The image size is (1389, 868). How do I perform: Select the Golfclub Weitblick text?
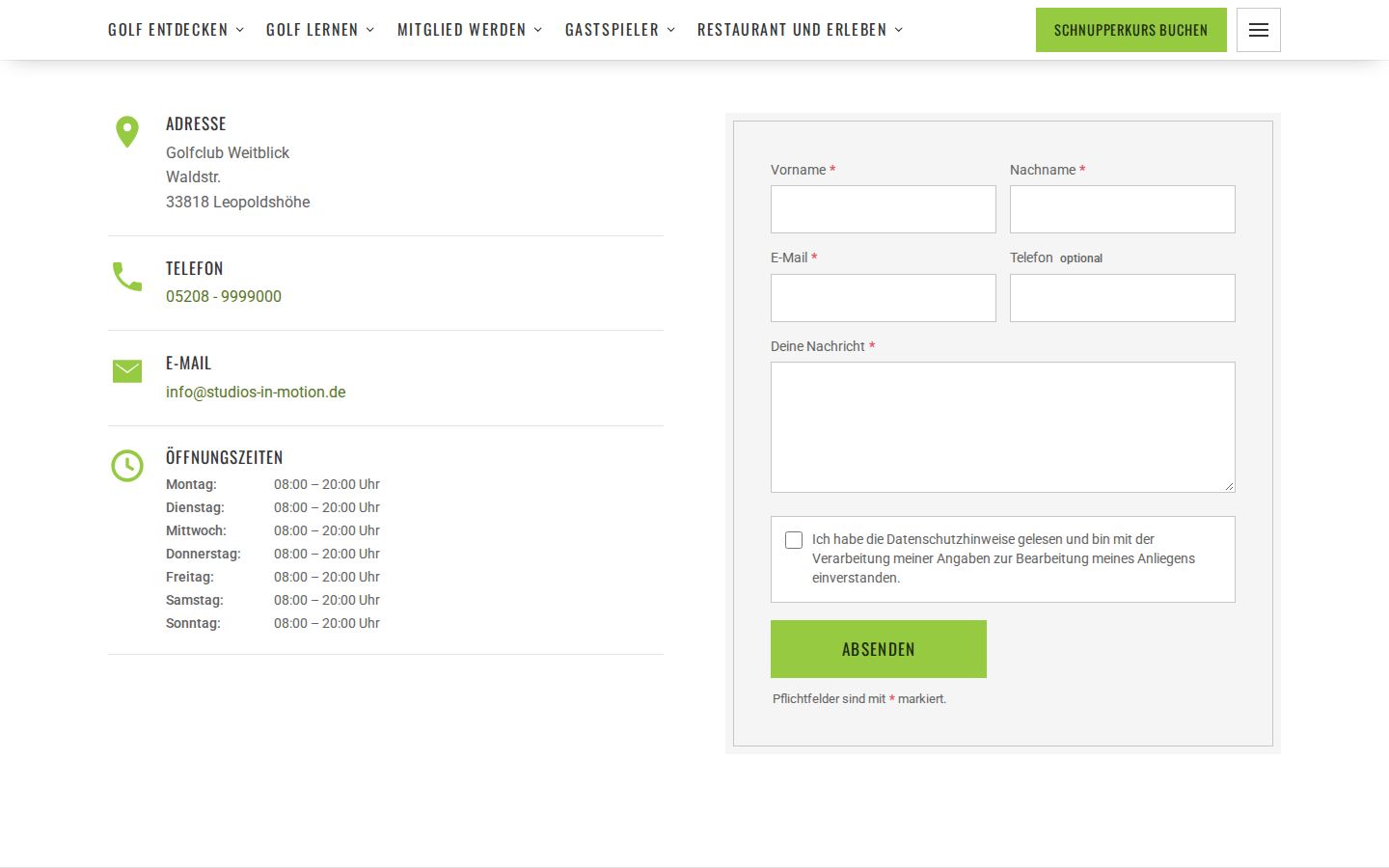pos(228,152)
